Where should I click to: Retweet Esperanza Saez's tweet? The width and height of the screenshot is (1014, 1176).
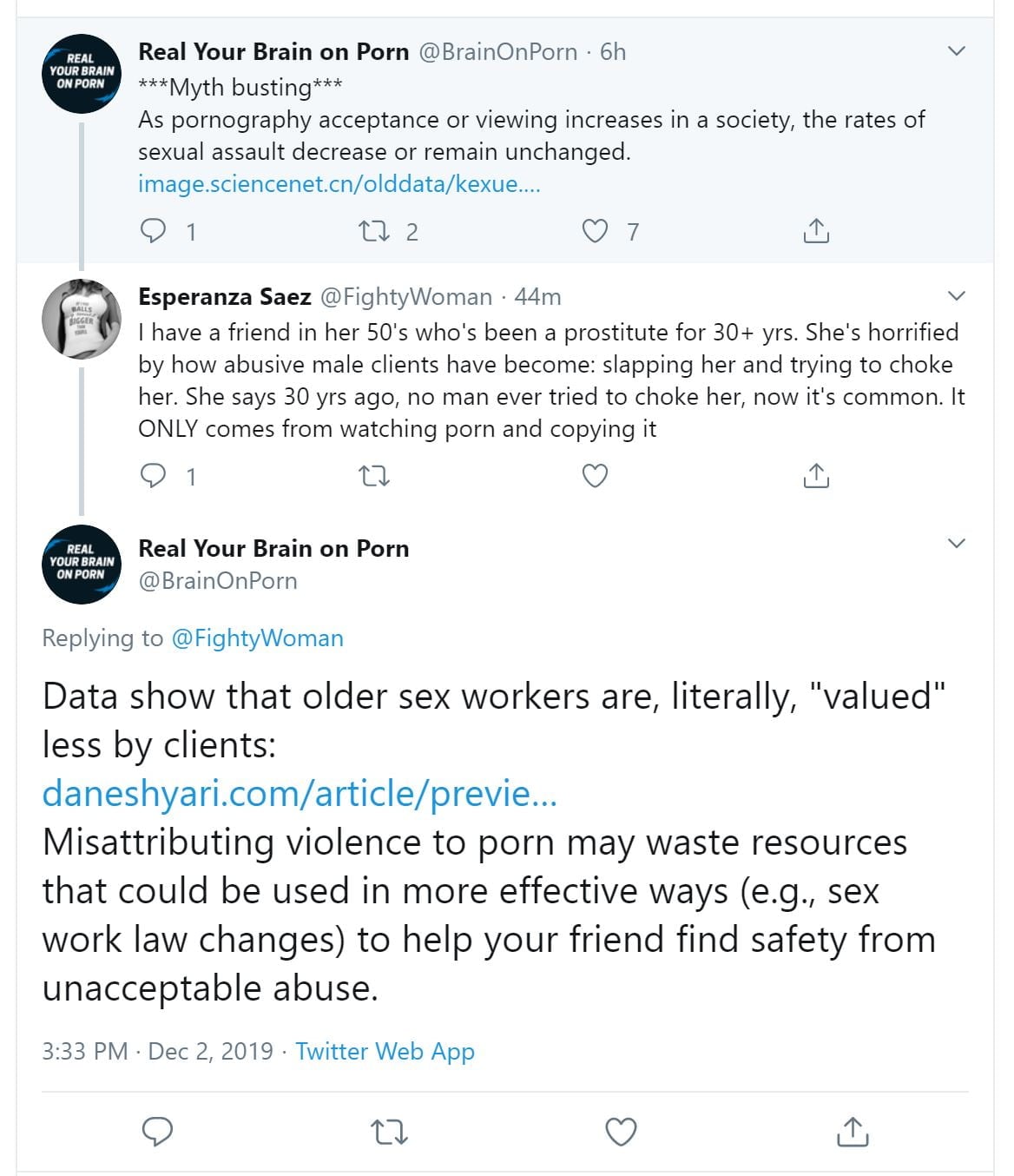(x=374, y=476)
